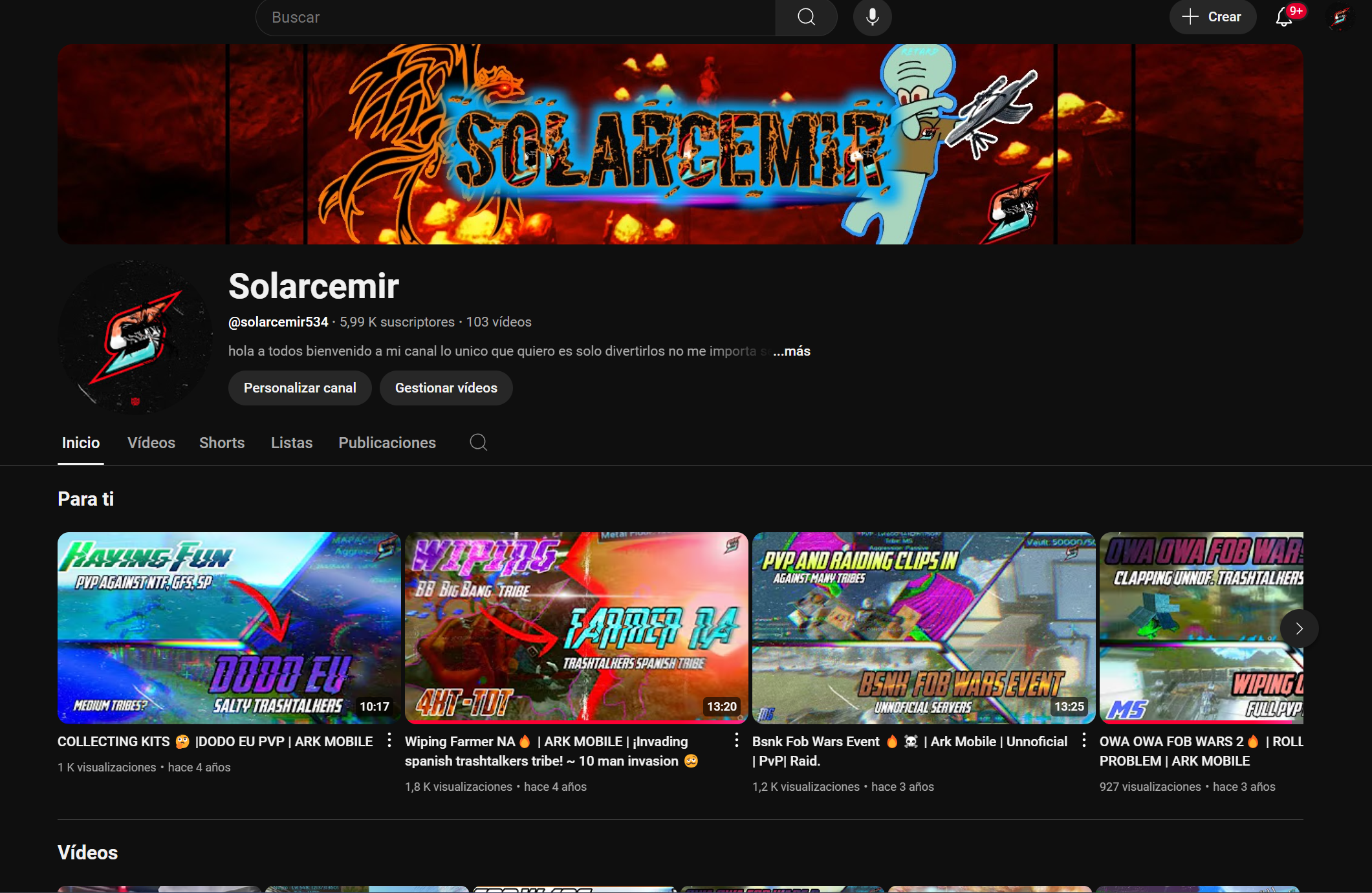The width and height of the screenshot is (1372, 893).
Task: Activate voice search microphone
Action: tap(872, 17)
